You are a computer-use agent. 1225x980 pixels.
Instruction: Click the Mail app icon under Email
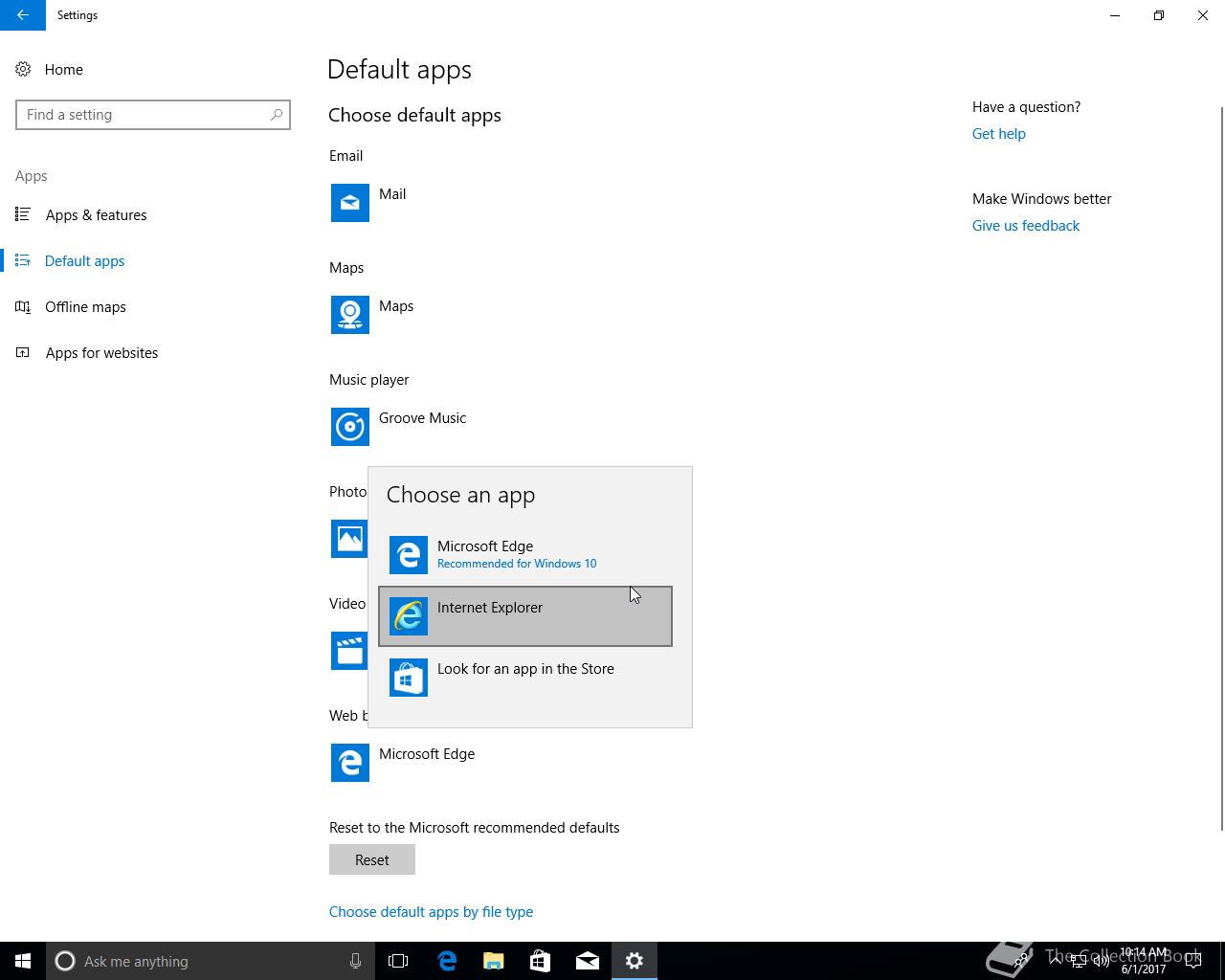tap(350, 203)
